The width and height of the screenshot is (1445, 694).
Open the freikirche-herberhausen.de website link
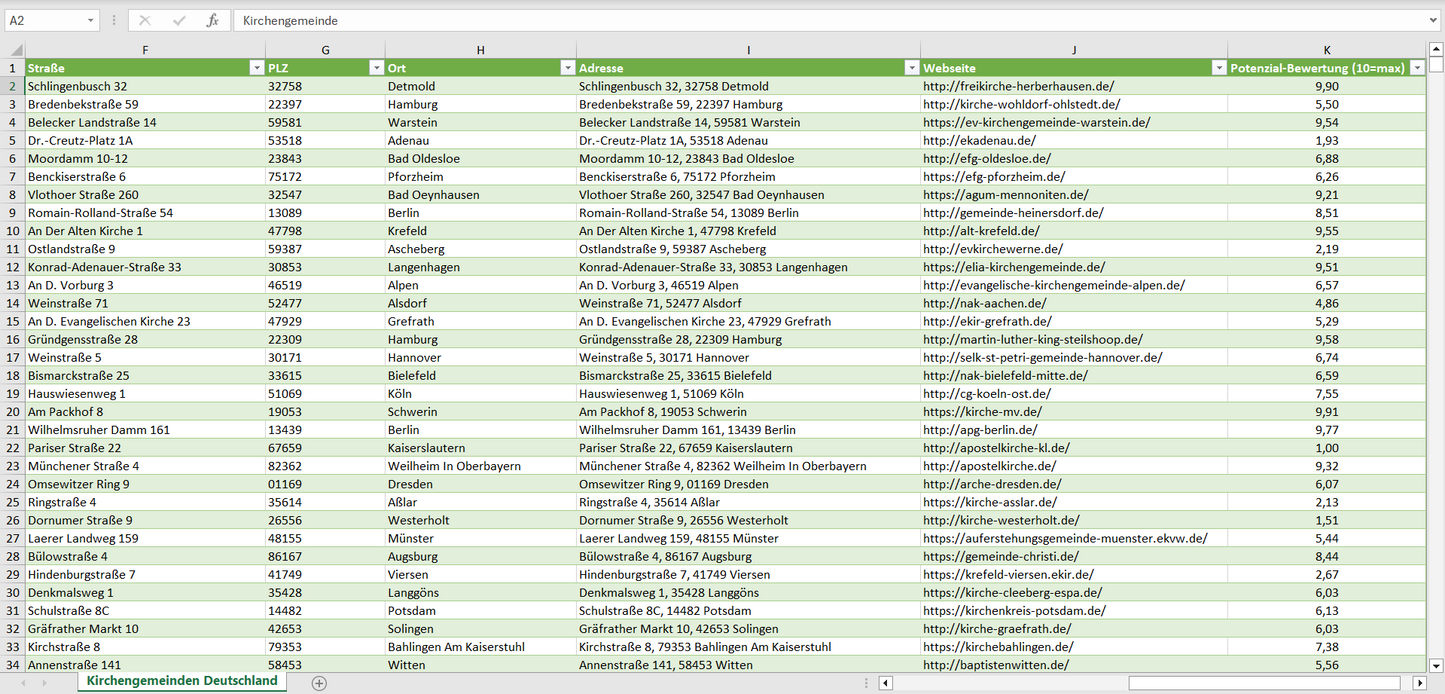pos(1018,87)
